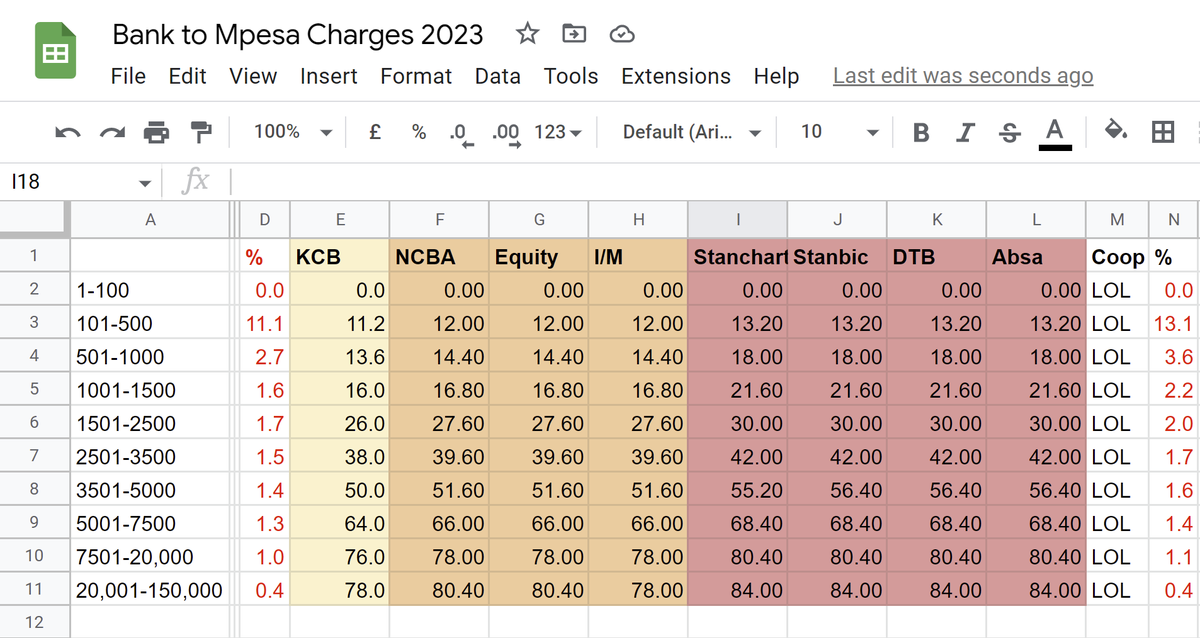Open the Extensions menu
The image size is (1200, 638).
click(676, 76)
